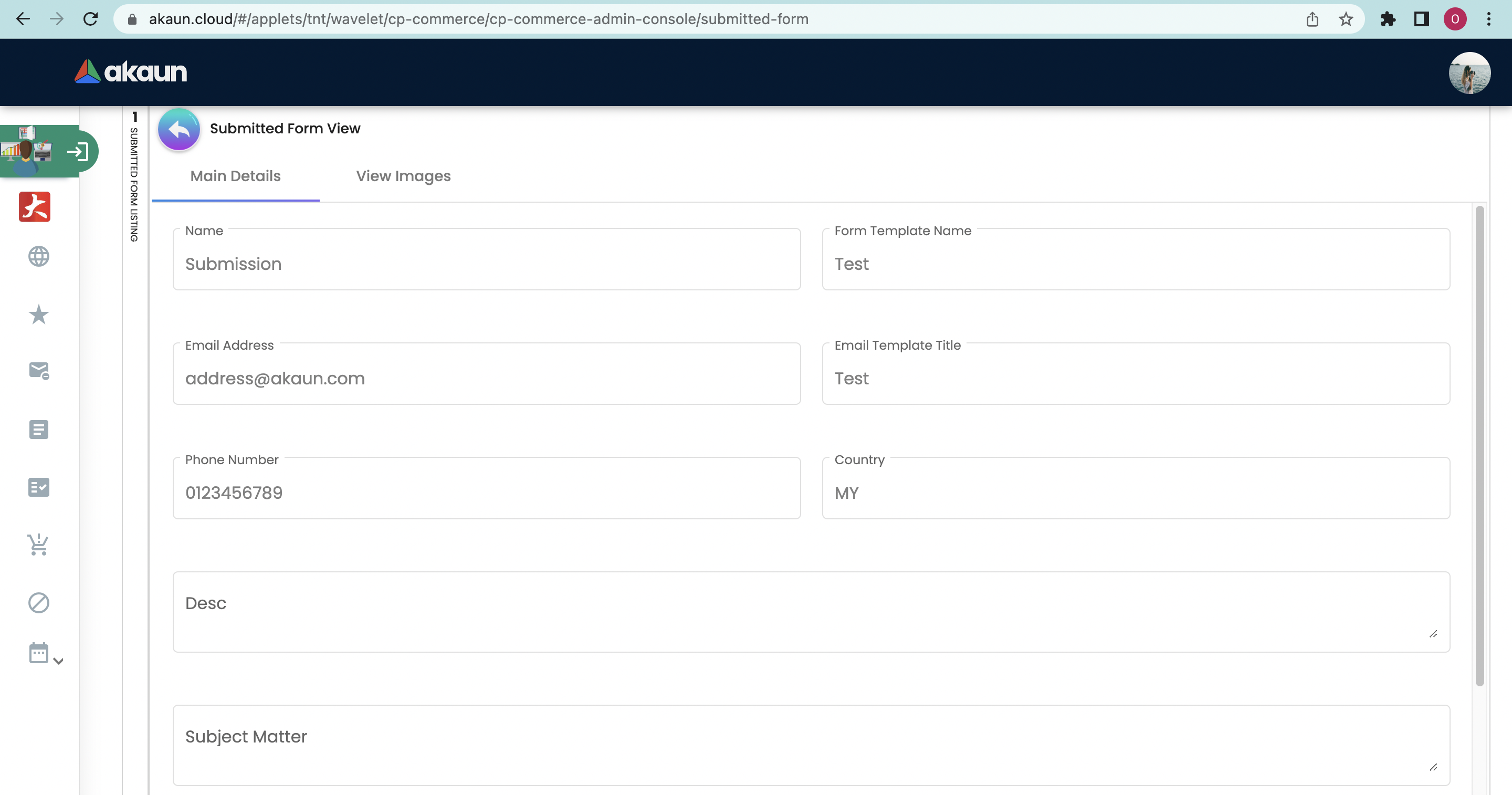Select the star icon in sidebar
Screen dimensions: 1512x795
click(39, 315)
